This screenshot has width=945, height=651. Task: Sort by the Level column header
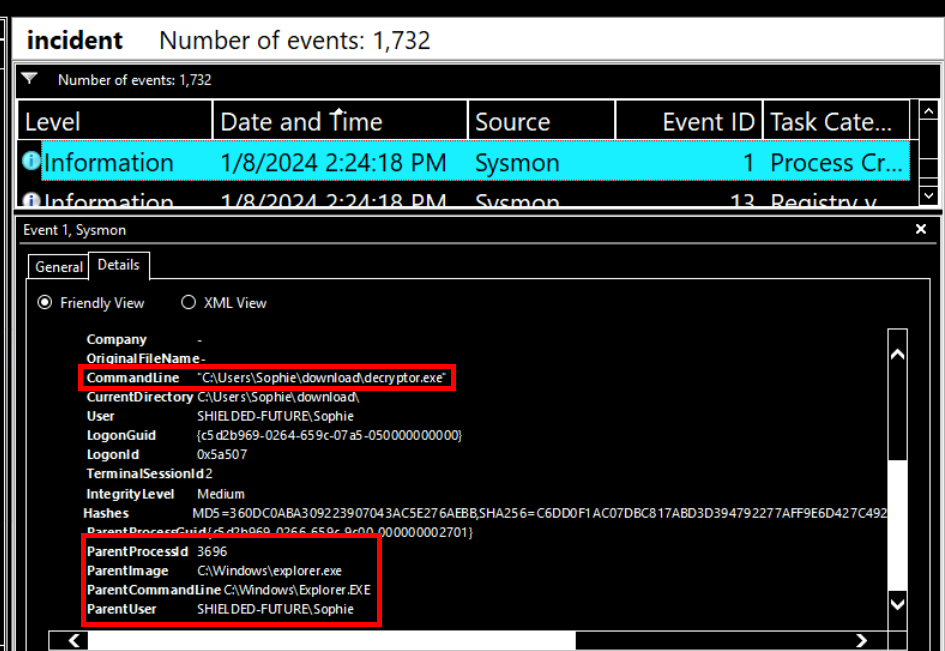pos(114,122)
